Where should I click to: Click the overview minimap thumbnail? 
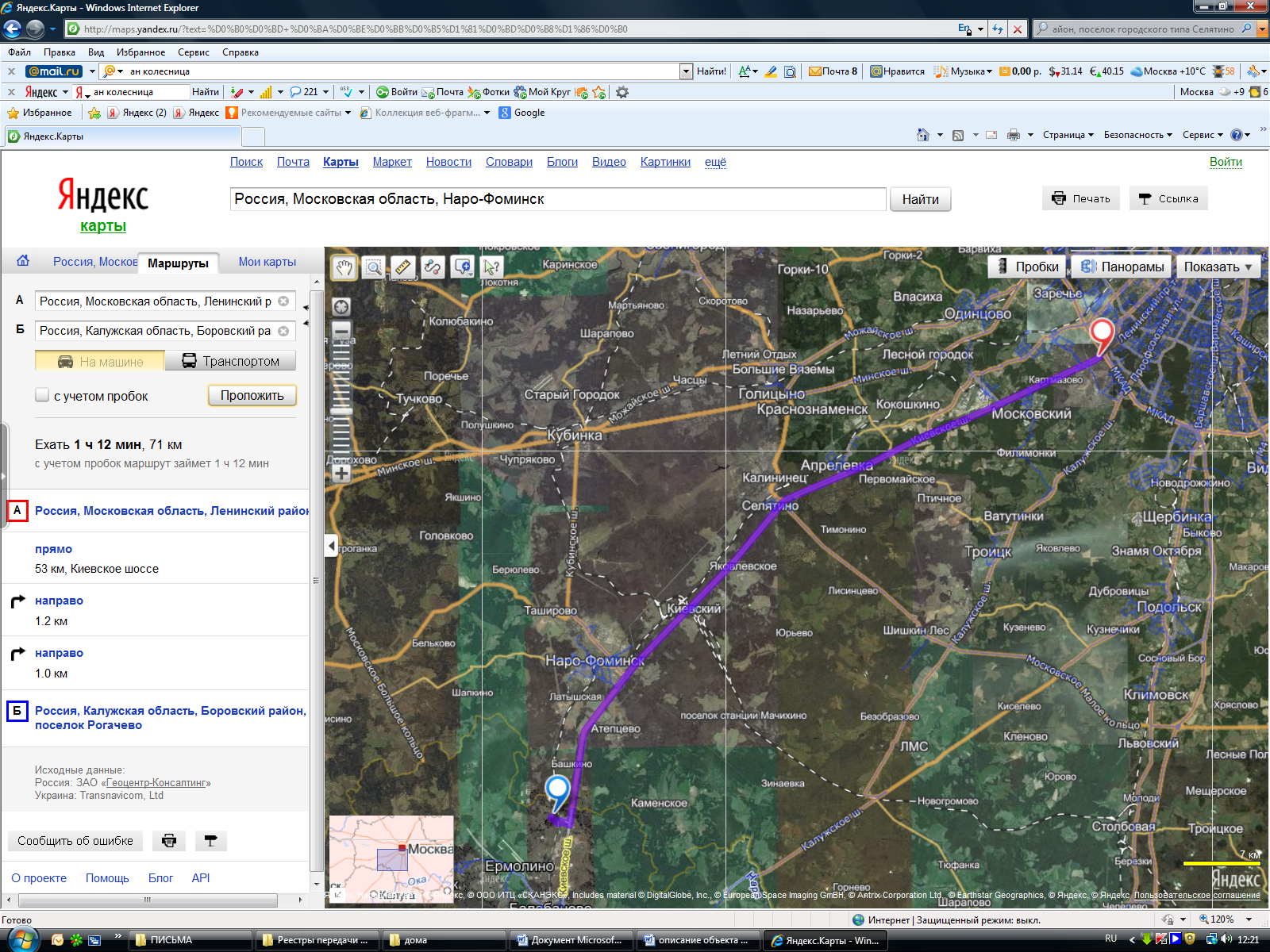pos(391,858)
